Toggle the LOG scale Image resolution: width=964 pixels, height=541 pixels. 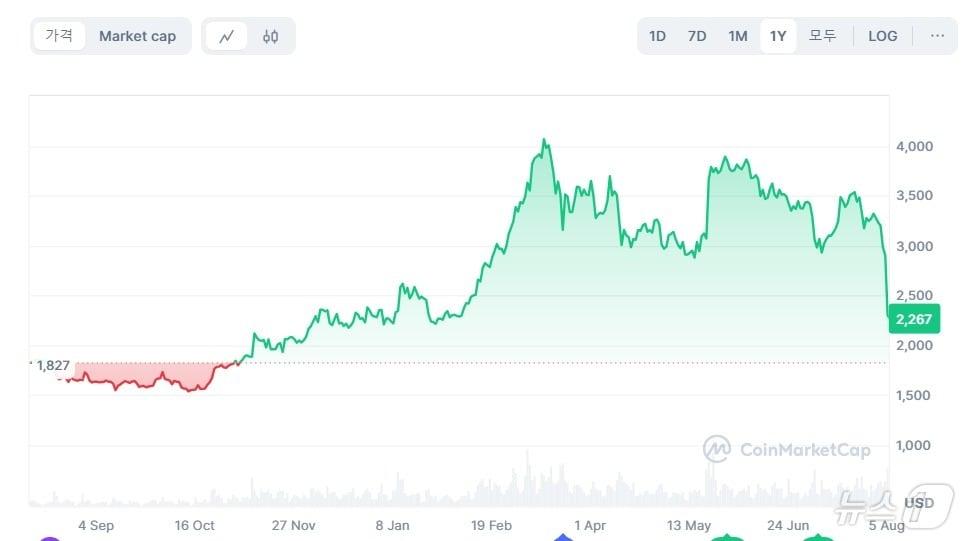point(883,36)
